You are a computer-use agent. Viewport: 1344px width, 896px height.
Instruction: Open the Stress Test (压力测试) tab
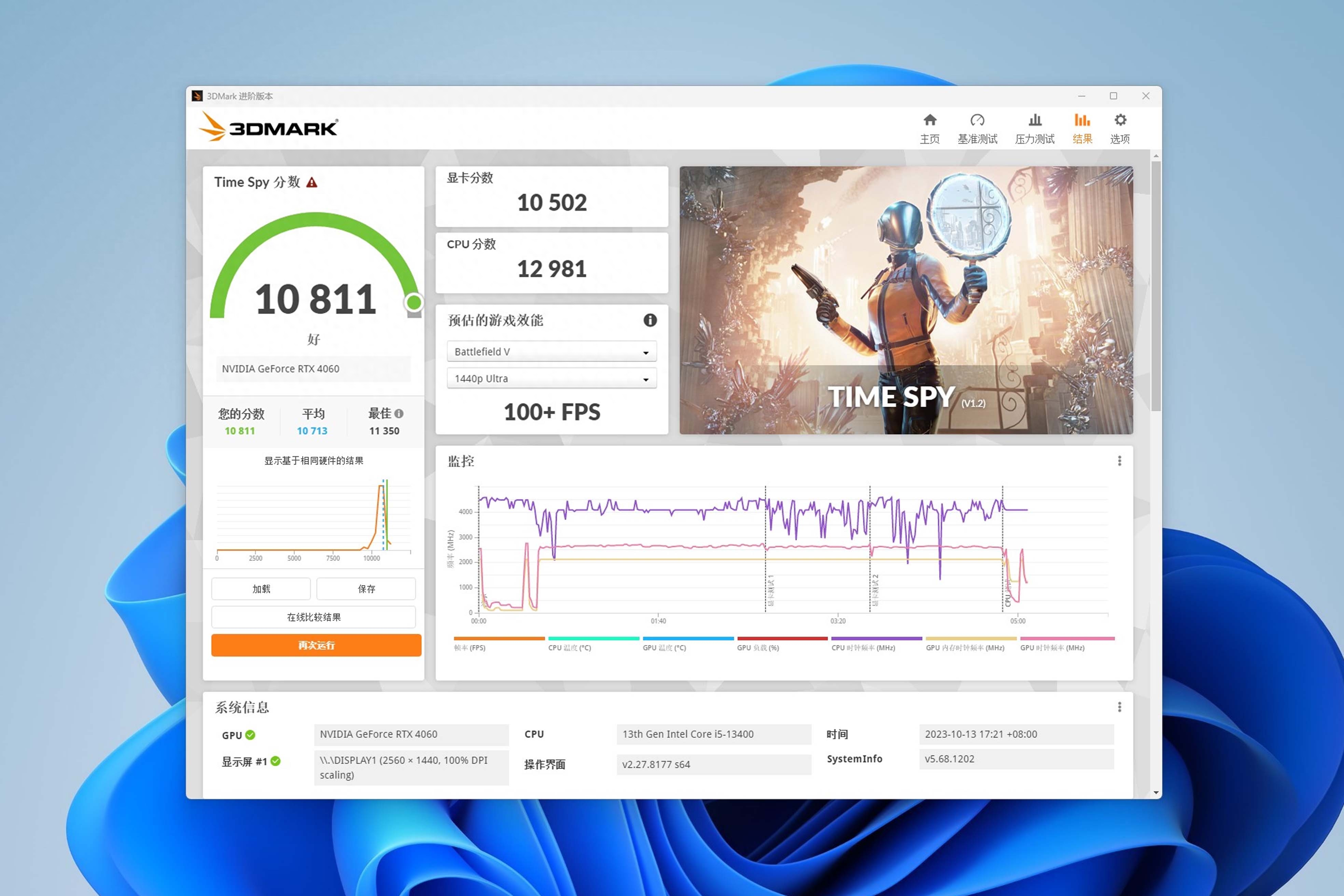coord(1034,129)
